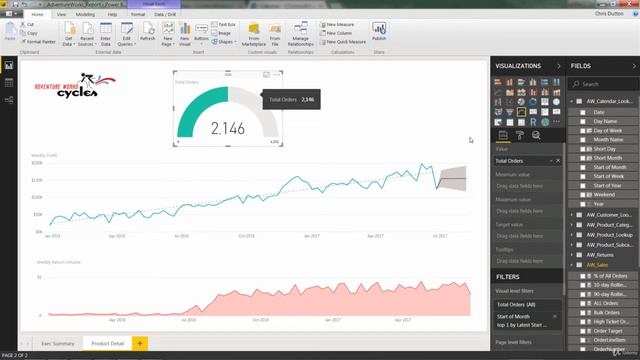
Task: Collapse the AW_Sales table
Action: click(x=572, y=265)
